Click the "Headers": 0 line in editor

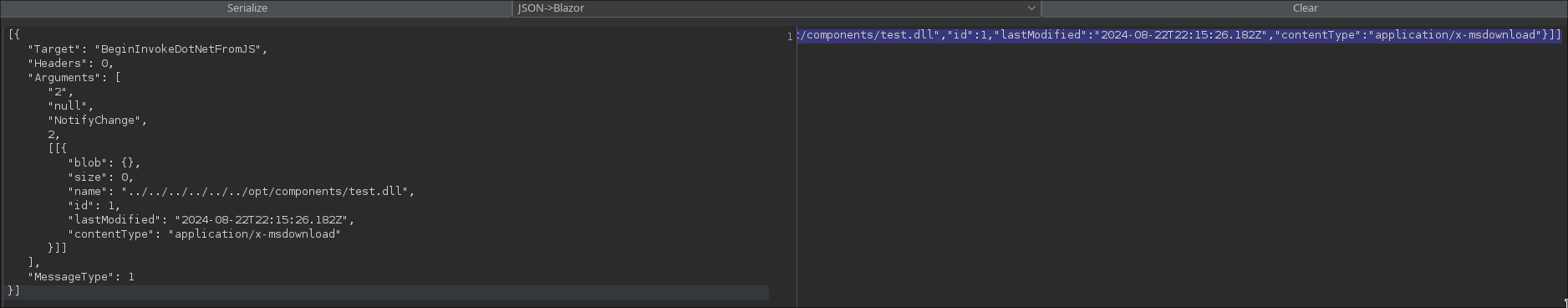pos(70,63)
